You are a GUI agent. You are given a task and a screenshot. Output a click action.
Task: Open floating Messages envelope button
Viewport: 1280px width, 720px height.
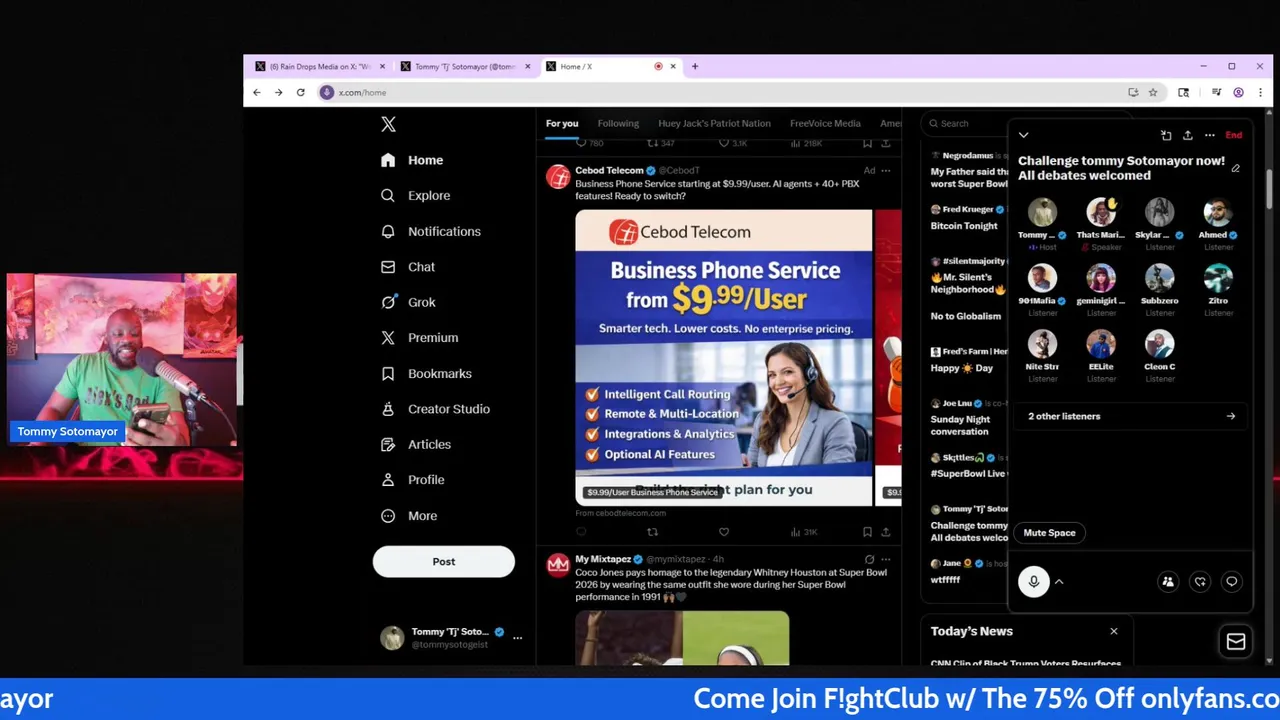pos(1236,642)
